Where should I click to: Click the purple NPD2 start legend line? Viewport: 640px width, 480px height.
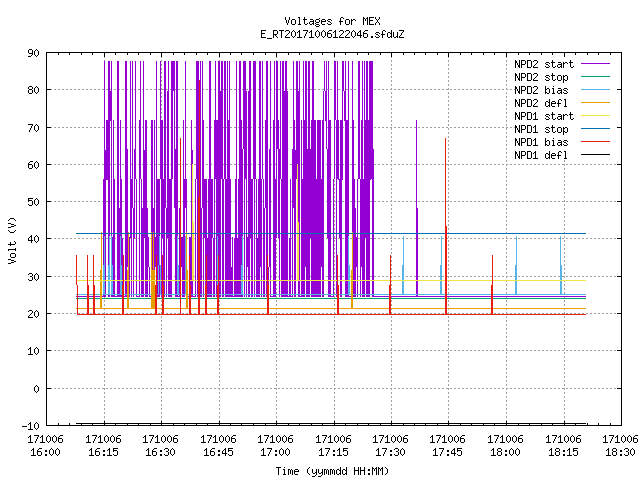pos(596,64)
